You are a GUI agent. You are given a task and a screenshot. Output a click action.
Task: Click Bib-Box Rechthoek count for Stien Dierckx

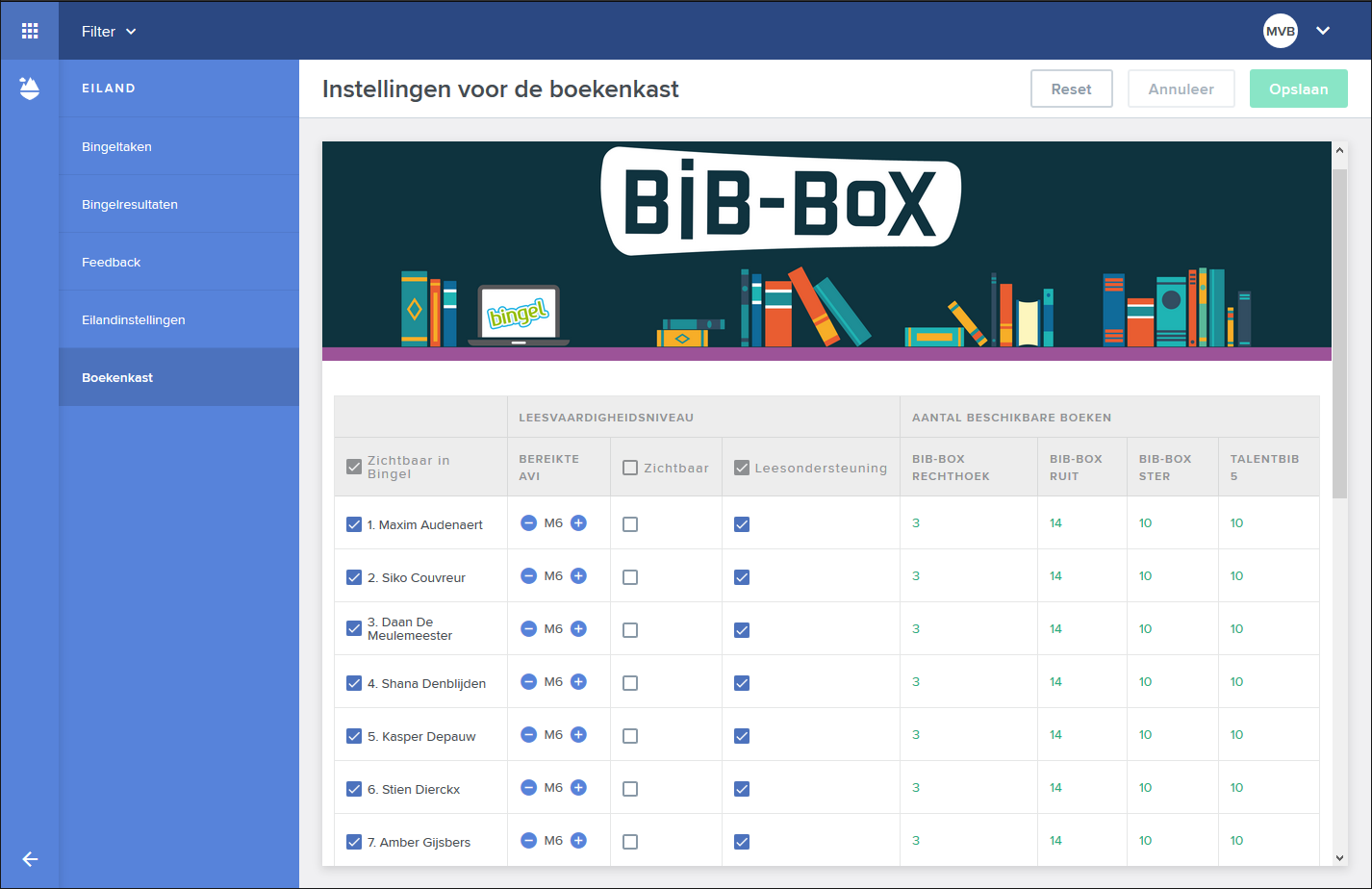916,788
